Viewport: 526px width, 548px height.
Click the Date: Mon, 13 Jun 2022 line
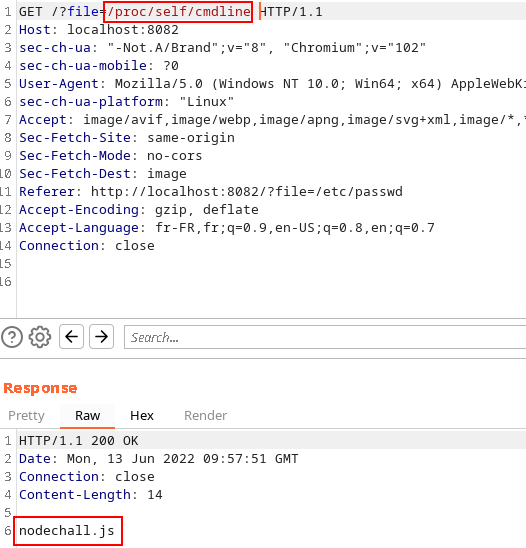point(159,459)
